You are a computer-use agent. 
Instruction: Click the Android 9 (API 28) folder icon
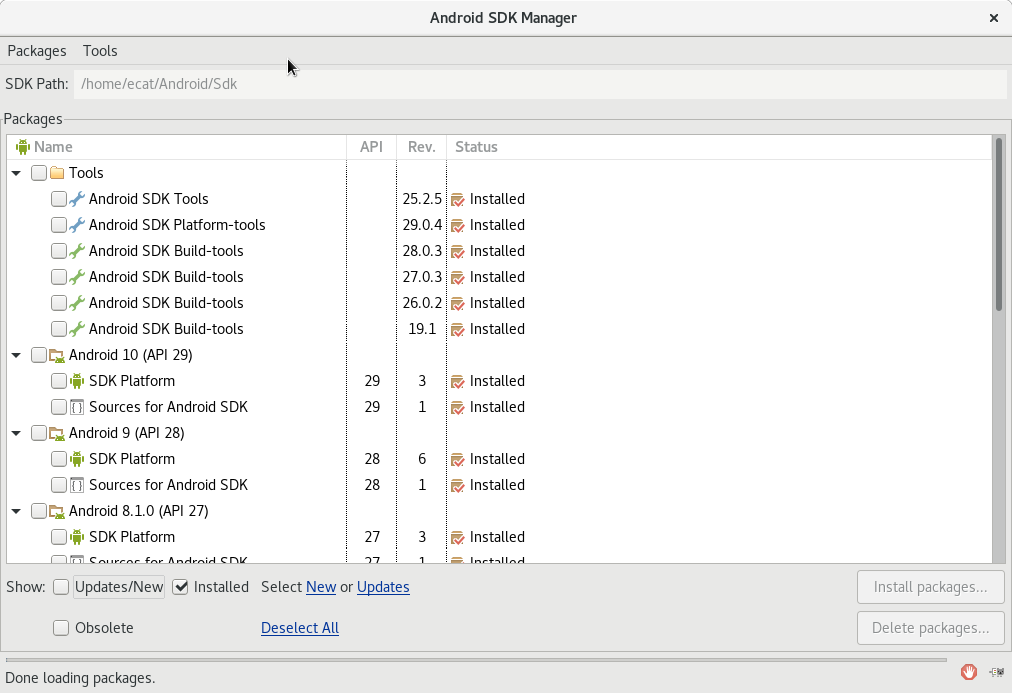click(x=57, y=433)
